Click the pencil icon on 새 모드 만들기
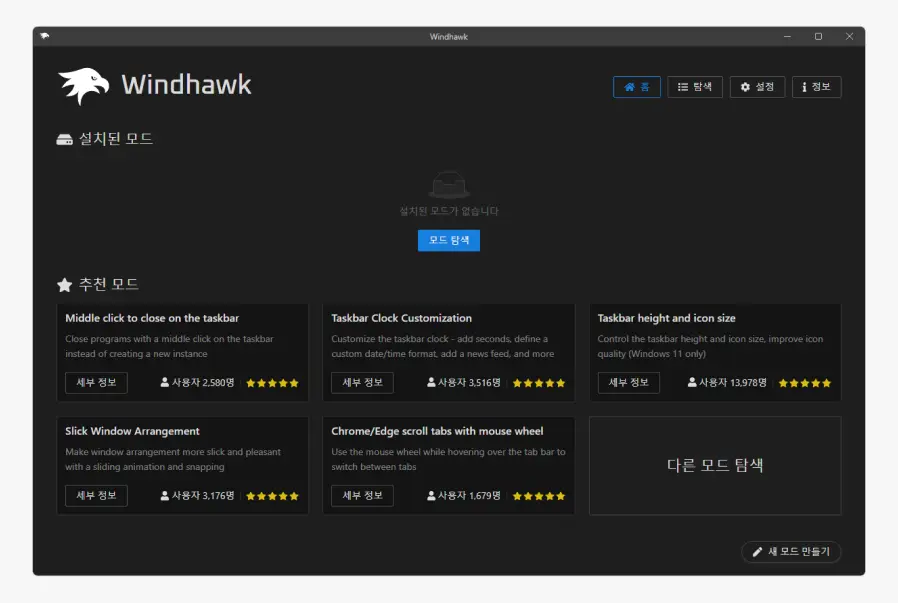 756,552
